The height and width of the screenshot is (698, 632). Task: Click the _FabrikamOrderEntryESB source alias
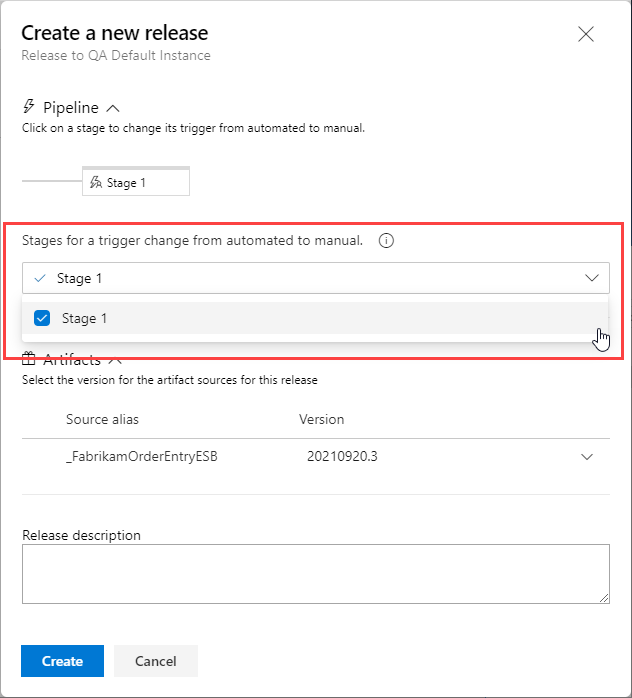point(142,456)
